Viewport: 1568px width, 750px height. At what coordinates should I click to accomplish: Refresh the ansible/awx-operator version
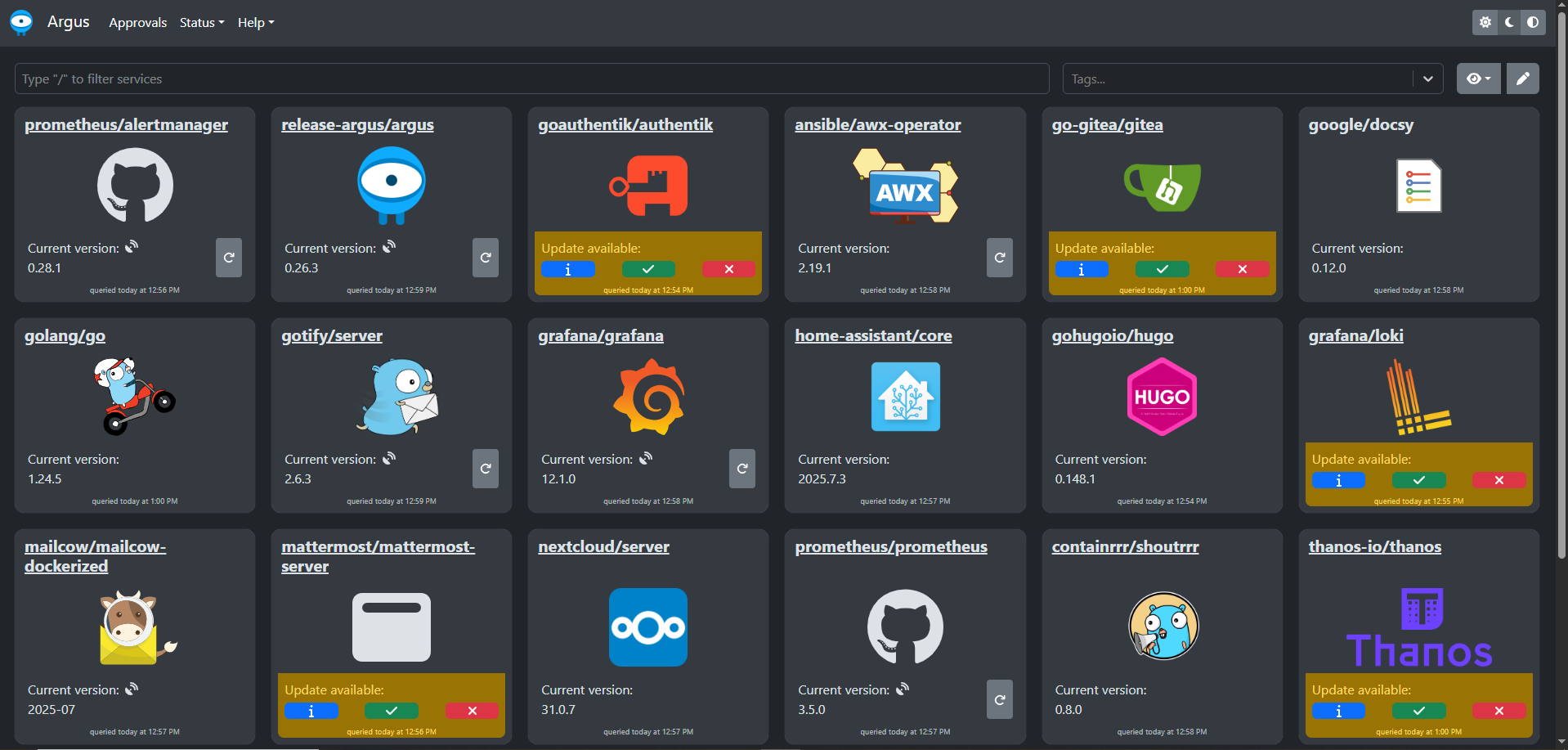click(x=999, y=258)
